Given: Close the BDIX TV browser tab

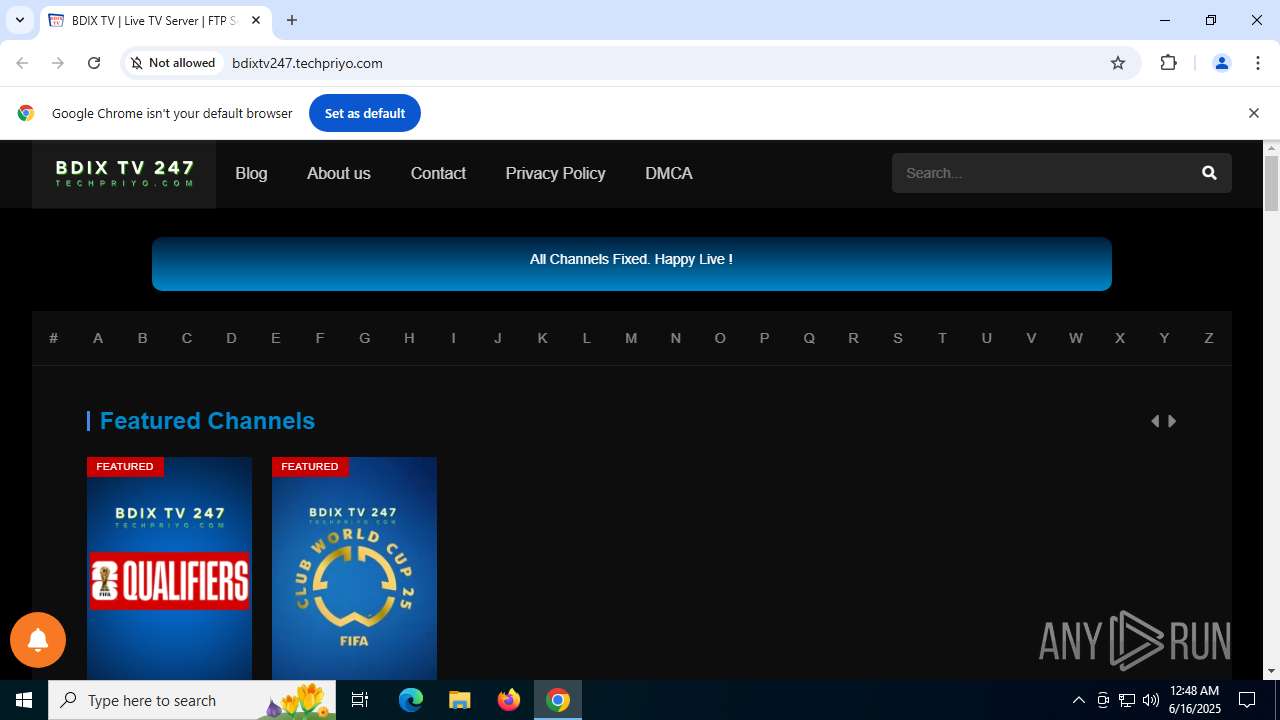Looking at the screenshot, I should point(256,20).
